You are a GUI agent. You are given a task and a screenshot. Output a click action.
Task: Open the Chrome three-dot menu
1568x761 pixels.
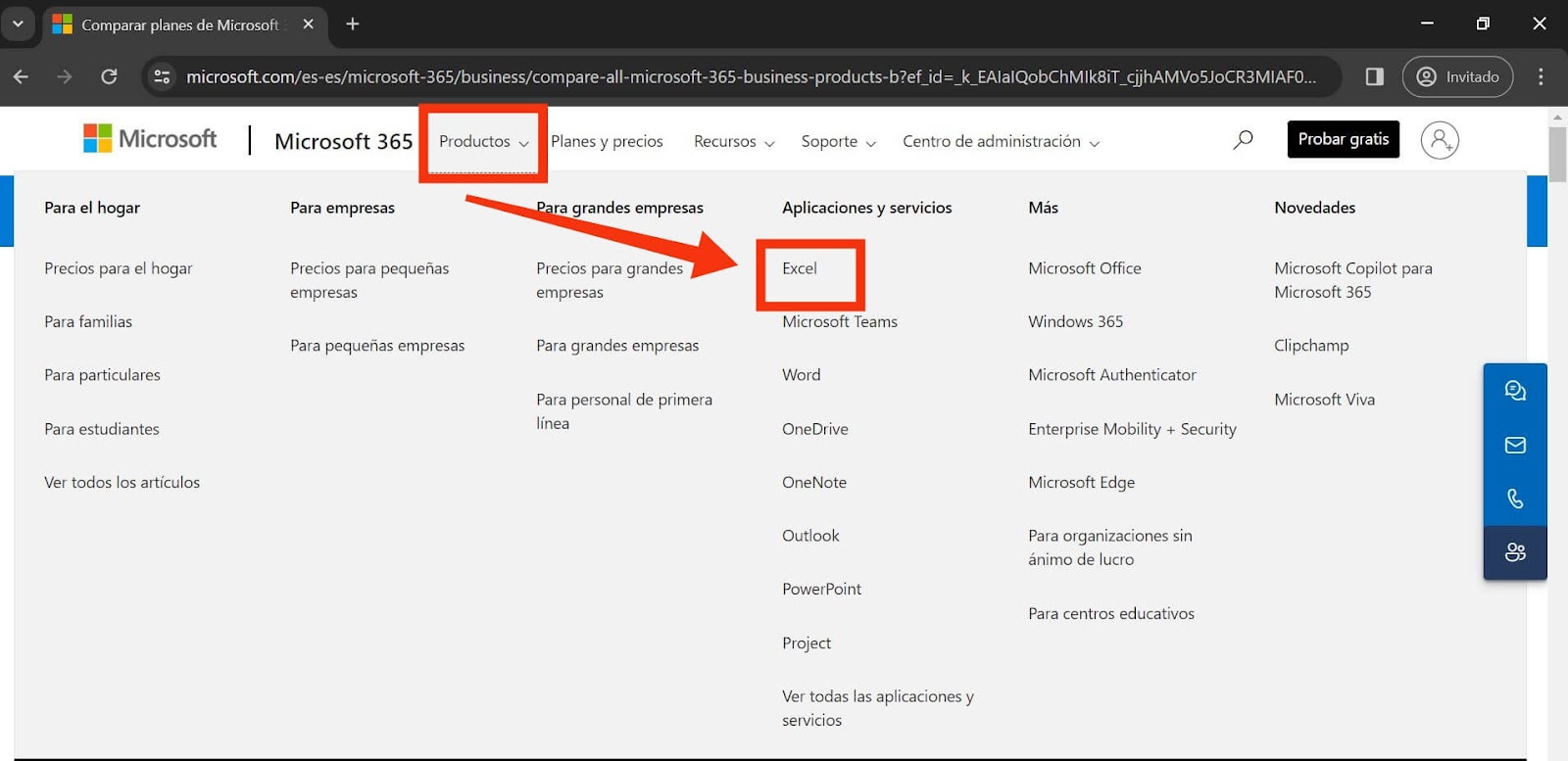click(1541, 76)
